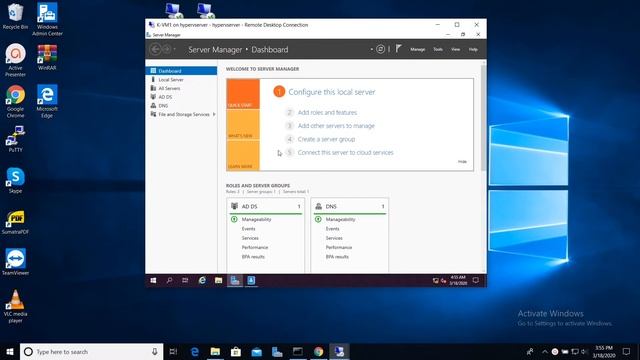Click Add other servers to manage

336,126
